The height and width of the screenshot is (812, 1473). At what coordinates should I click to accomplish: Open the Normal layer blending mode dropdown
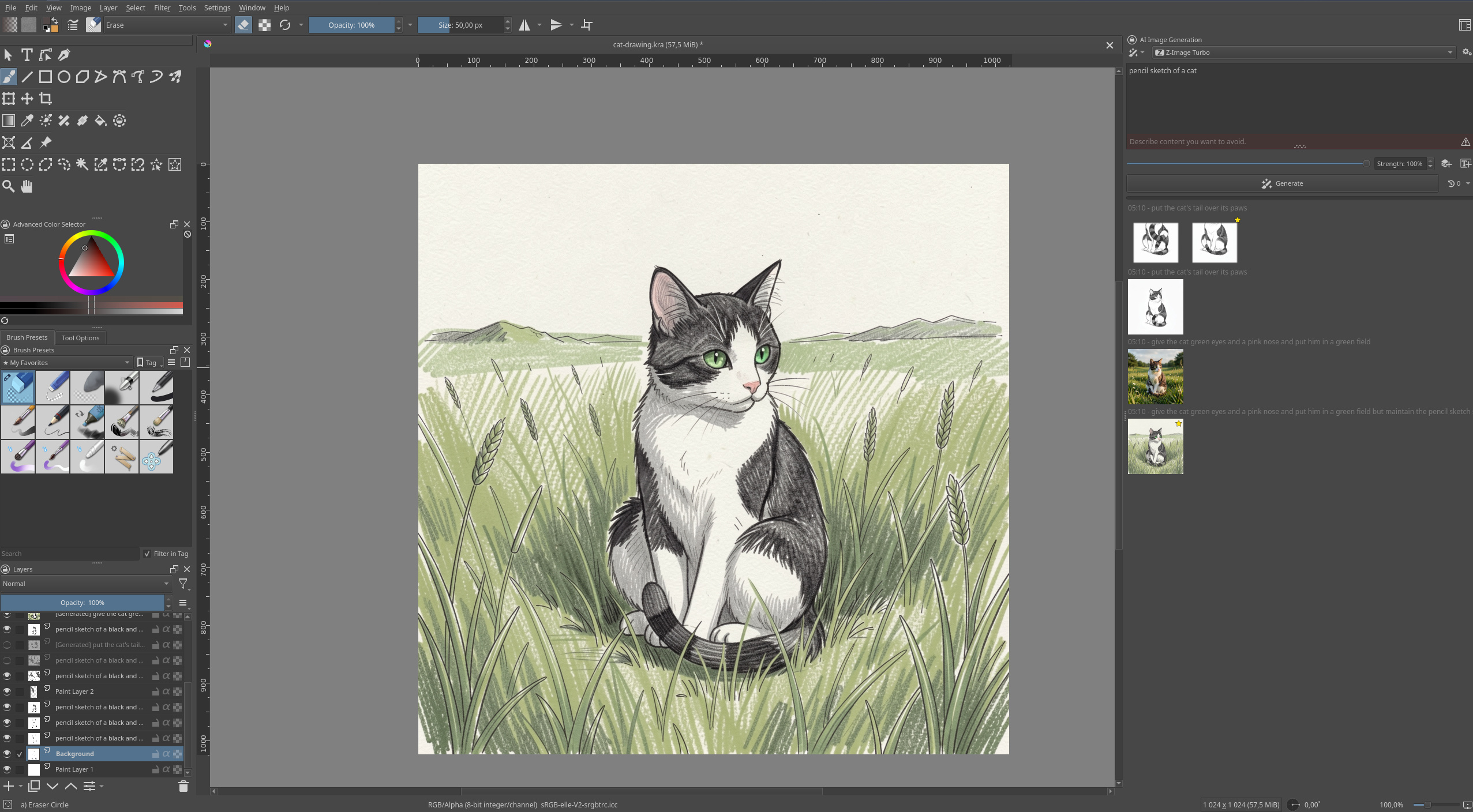point(84,583)
